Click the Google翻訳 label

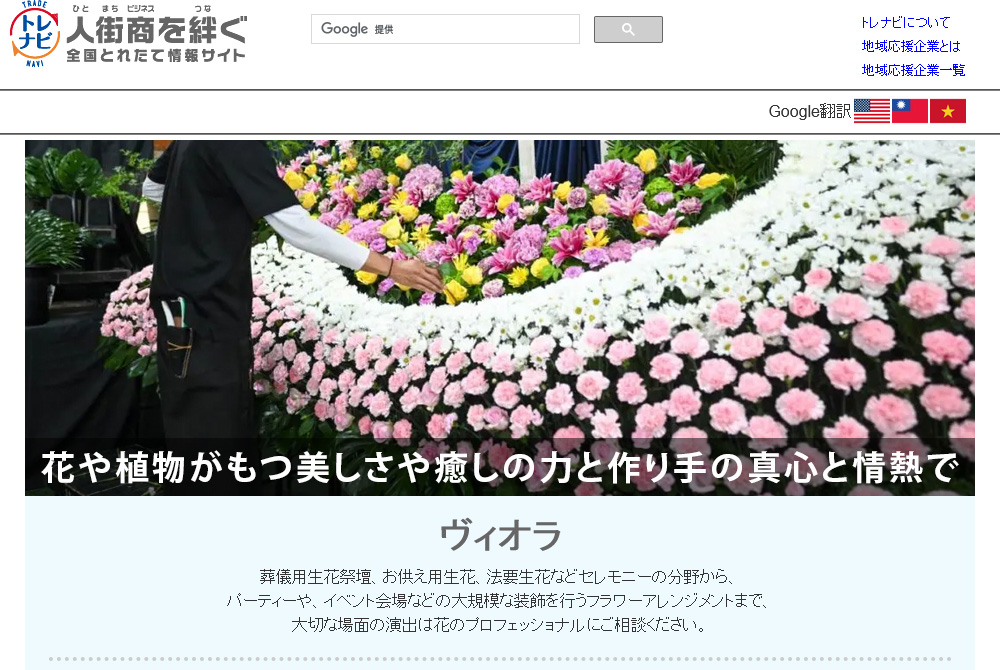809,111
